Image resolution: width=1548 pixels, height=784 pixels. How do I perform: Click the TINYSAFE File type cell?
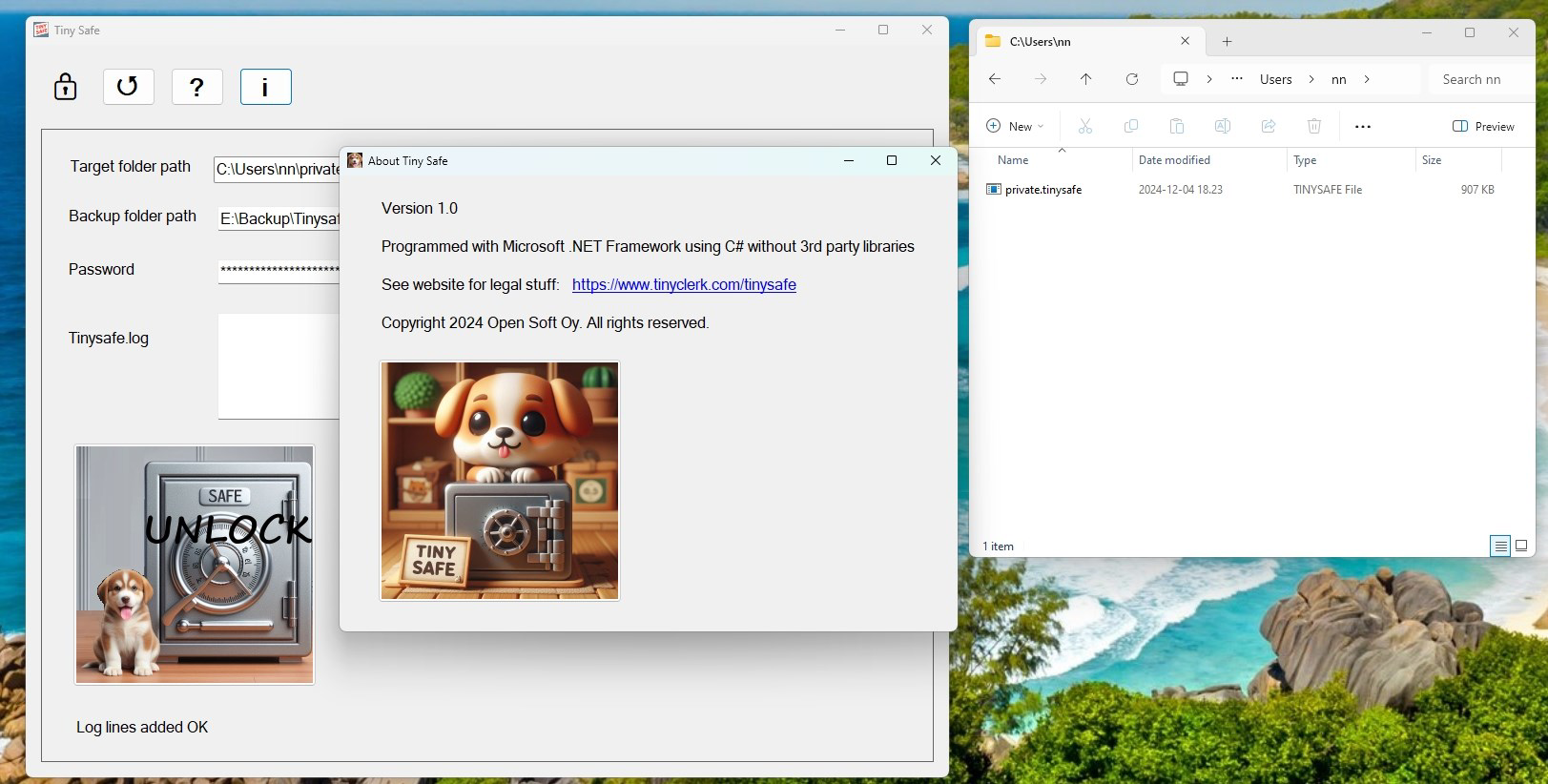(x=1328, y=190)
